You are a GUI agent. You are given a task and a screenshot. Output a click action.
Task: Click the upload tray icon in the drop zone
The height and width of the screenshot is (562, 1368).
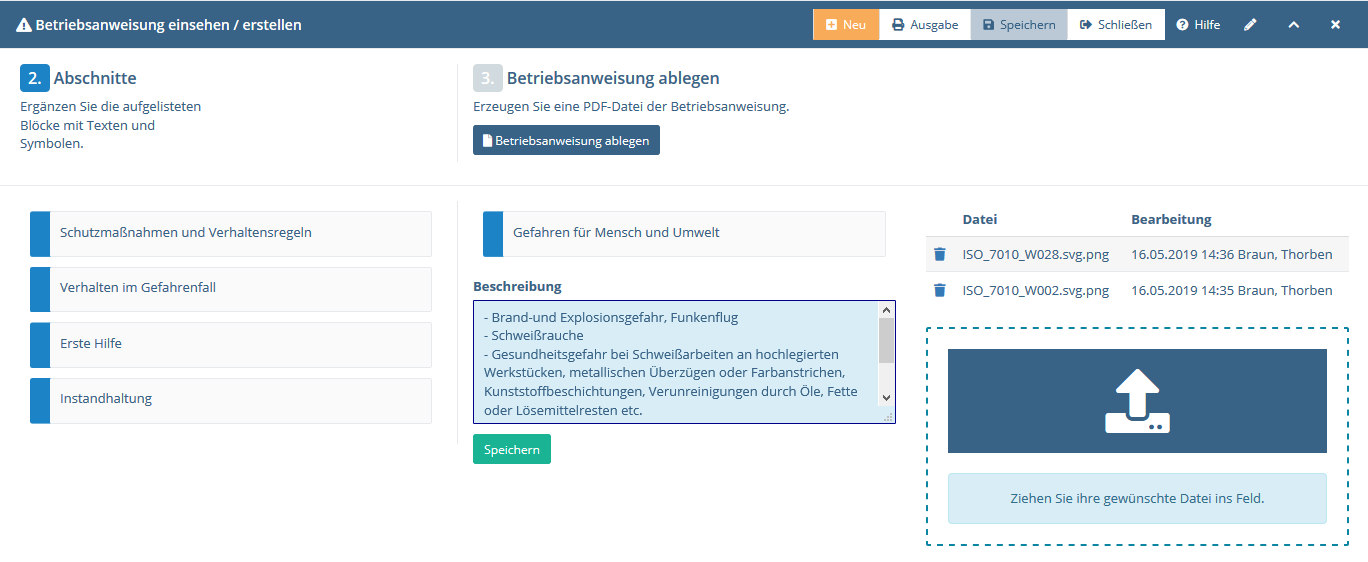coord(1137,401)
